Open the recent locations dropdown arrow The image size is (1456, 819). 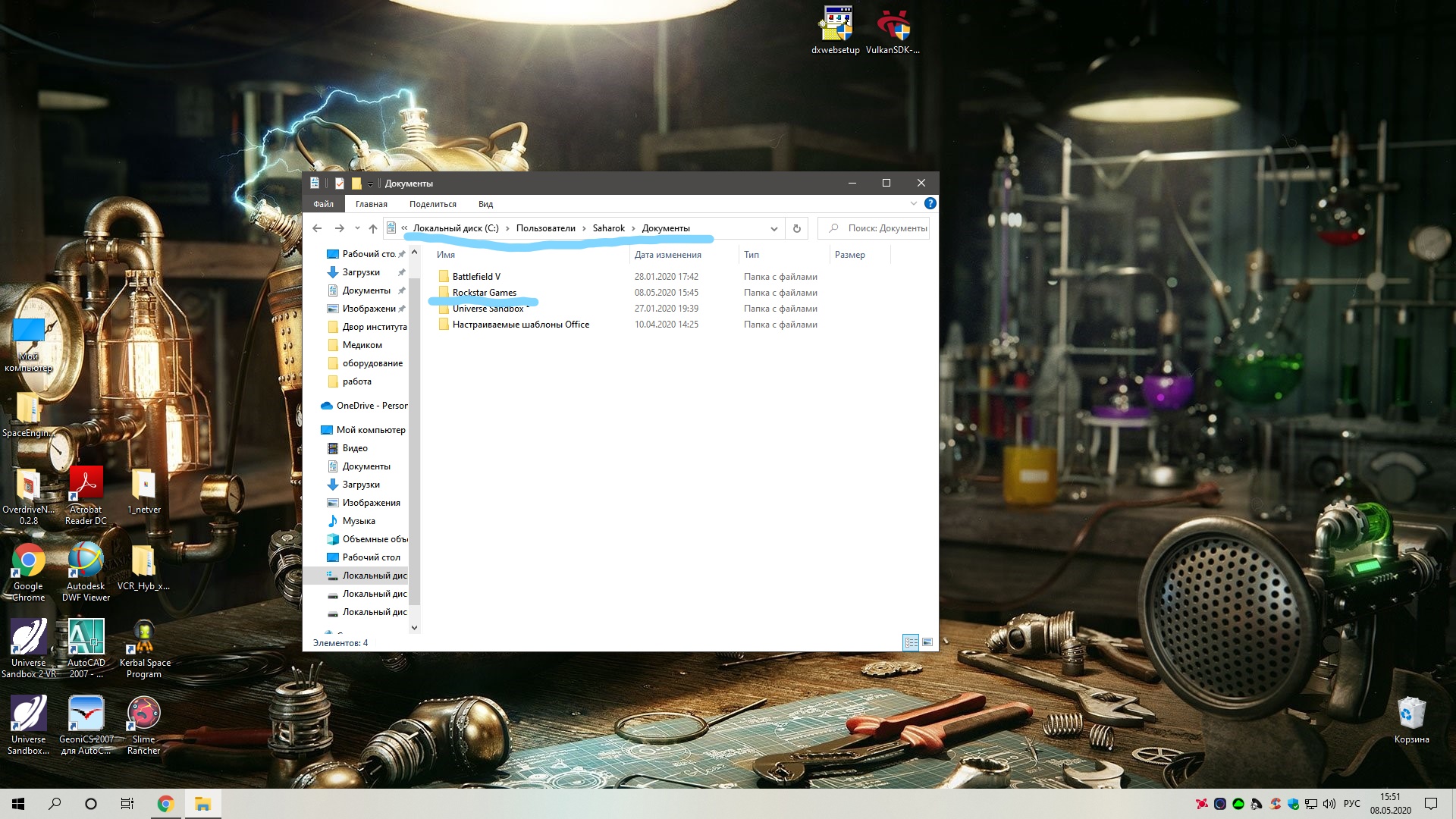pos(357,228)
